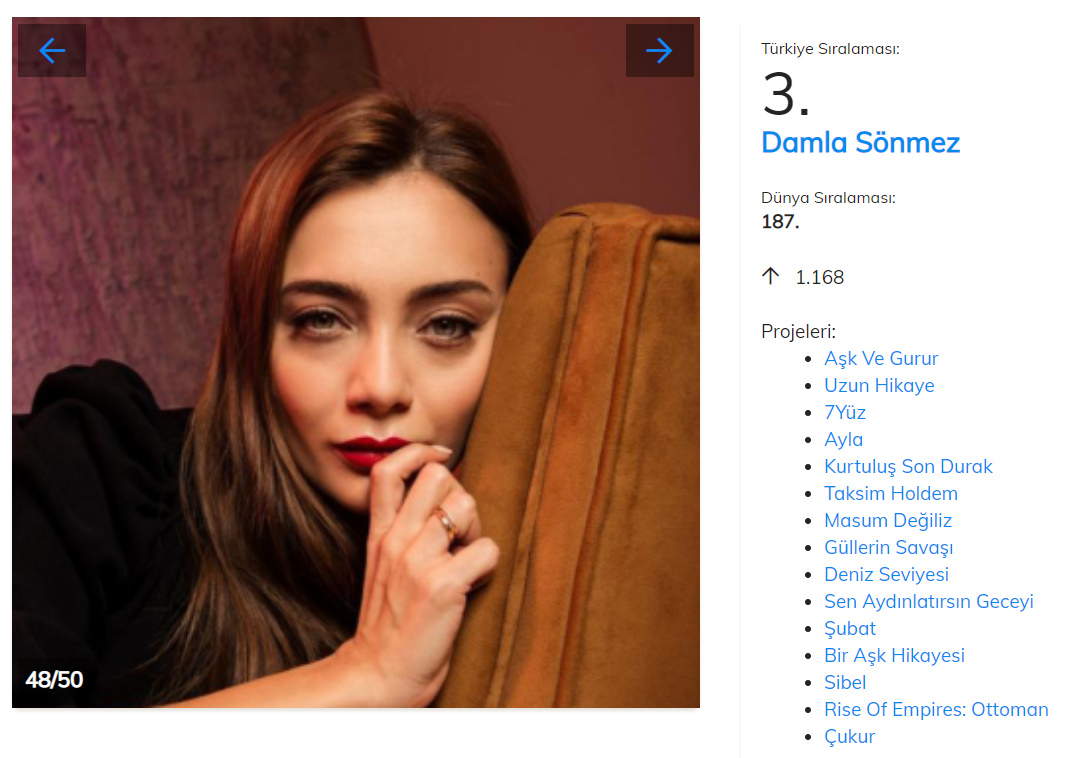Open the Sibel project link
1076x758 pixels.
pyautogui.click(x=845, y=682)
